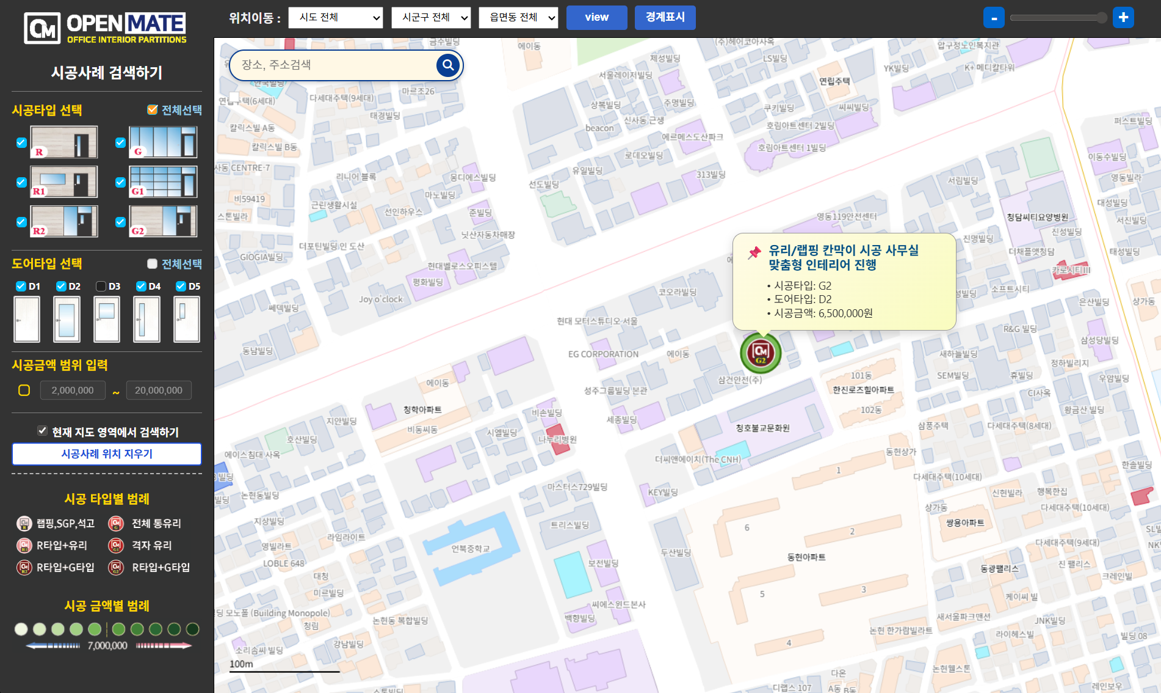This screenshot has width=1161, height=693.
Task: Open the 읍면동 전체 dropdown
Action: click(x=518, y=17)
